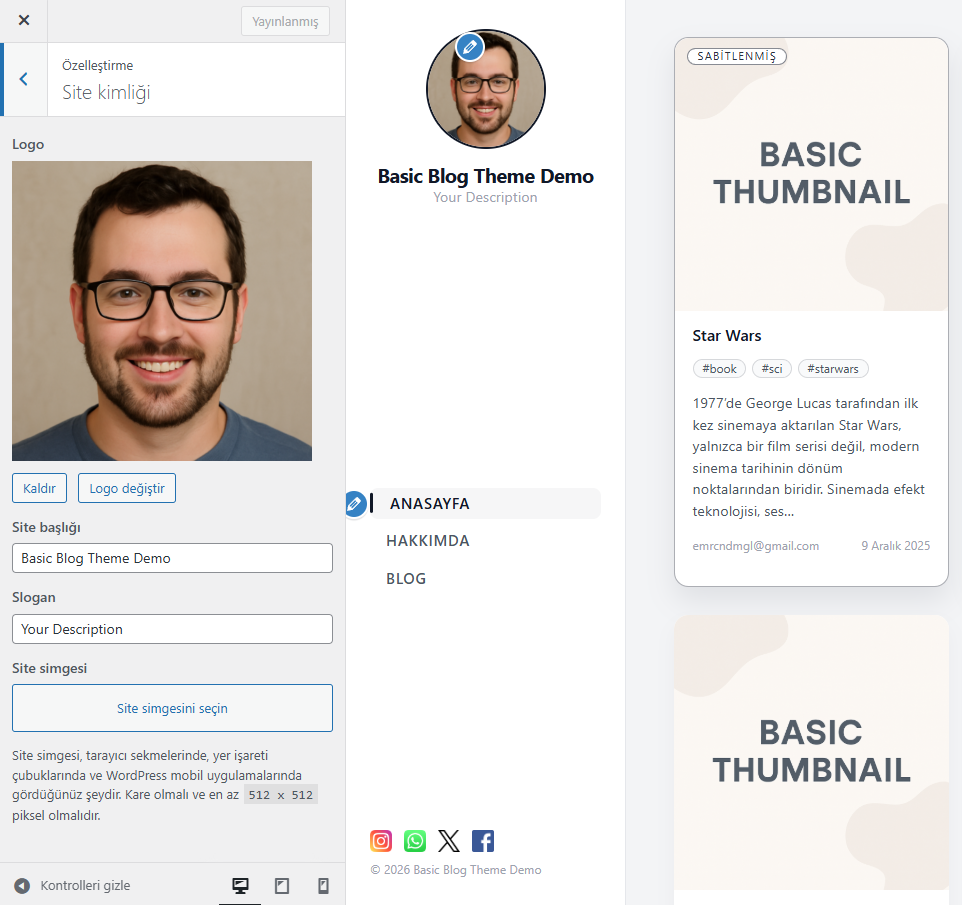Select ANASAYFA menu item
Image resolution: width=962 pixels, height=905 pixels.
429,504
